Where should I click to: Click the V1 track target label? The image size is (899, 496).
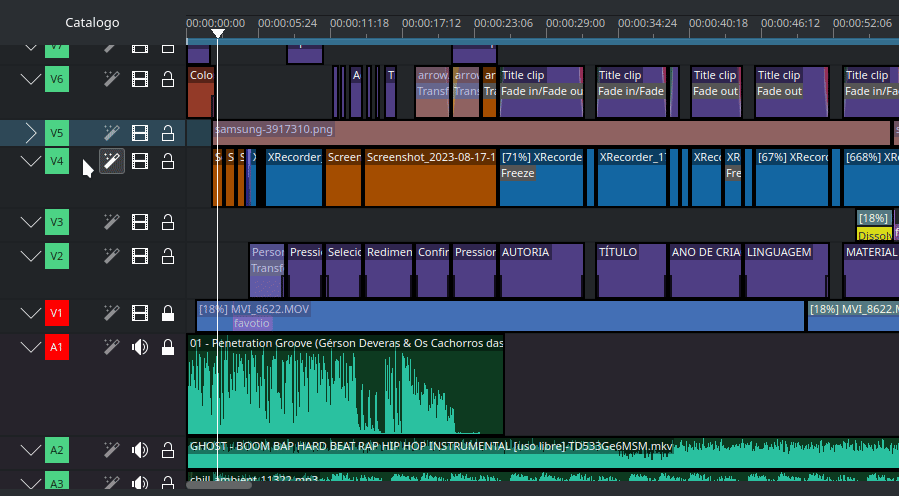coord(57,314)
